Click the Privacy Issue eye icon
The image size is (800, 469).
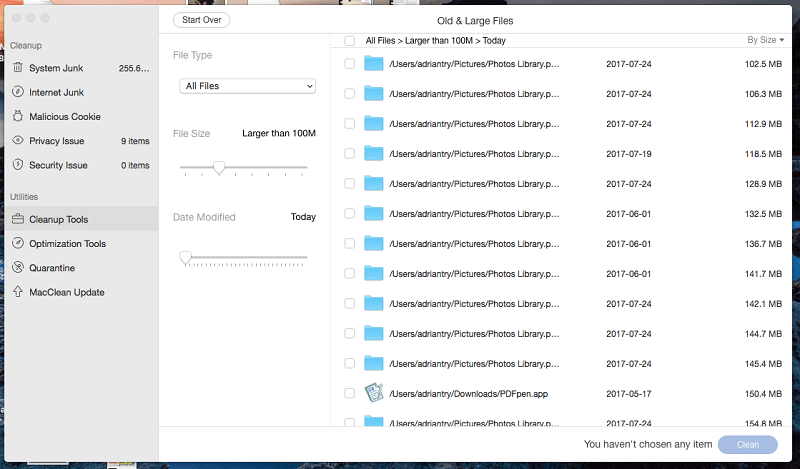tap(18, 140)
